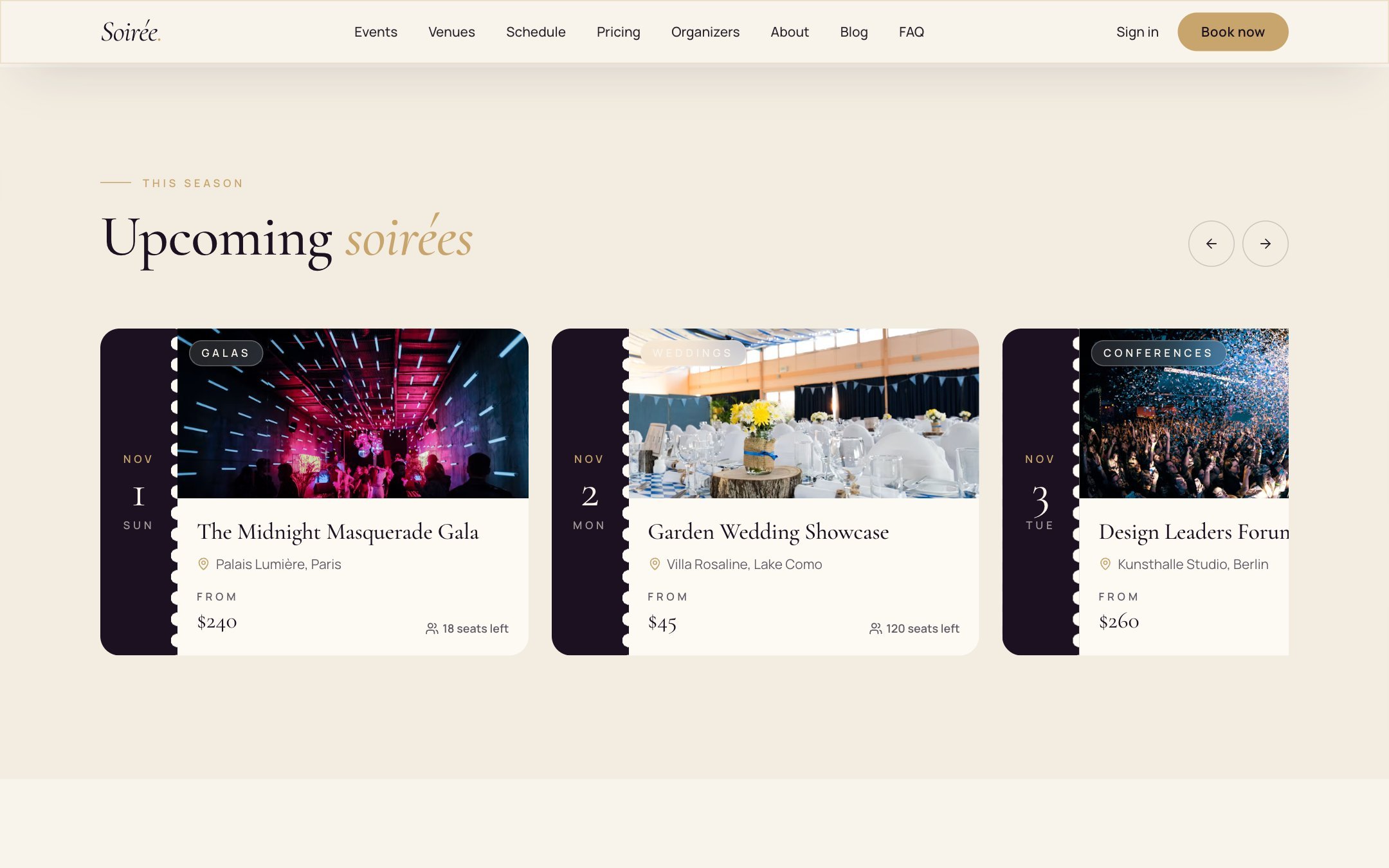Click the NOV 2 MON date stub
This screenshot has height=868, width=1389.
click(589, 492)
